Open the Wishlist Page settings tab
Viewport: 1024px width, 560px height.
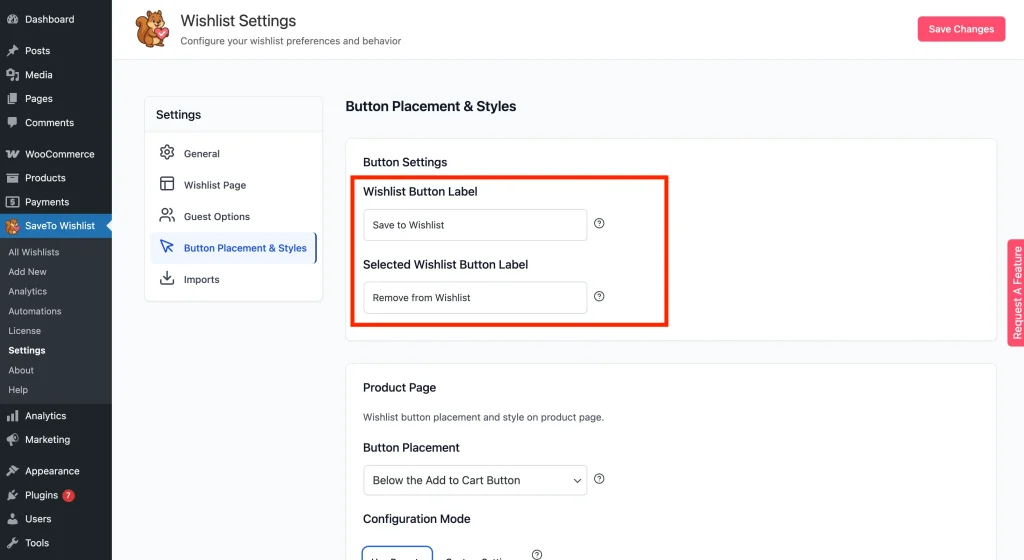(x=233, y=185)
